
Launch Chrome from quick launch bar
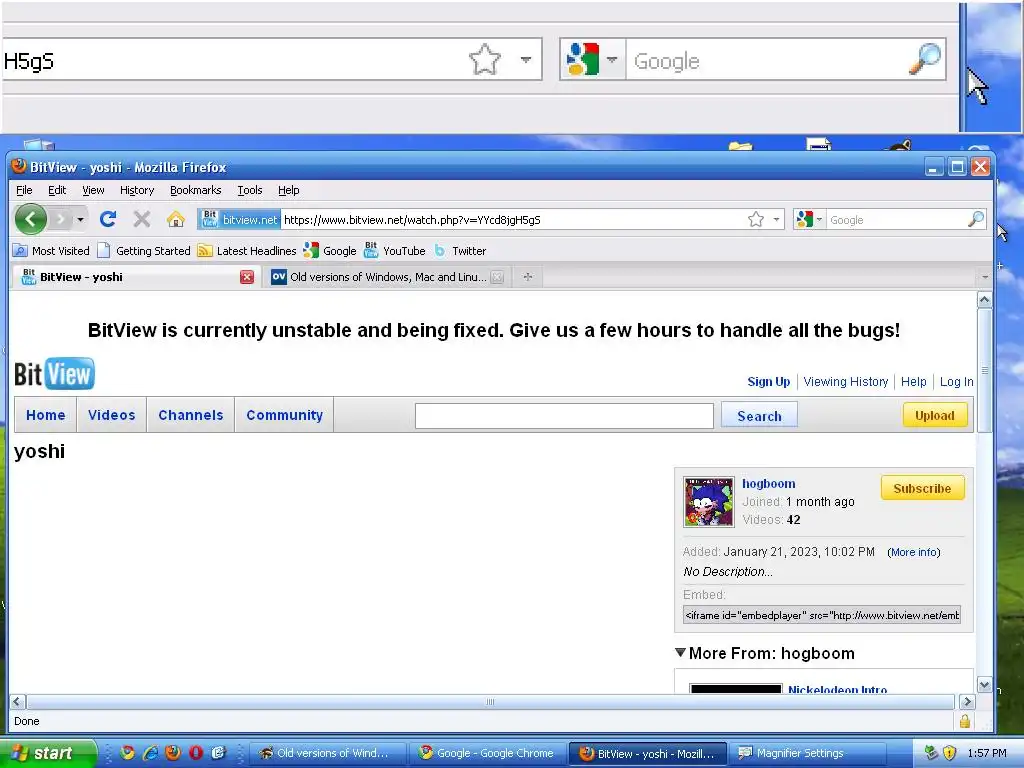coord(127,753)
